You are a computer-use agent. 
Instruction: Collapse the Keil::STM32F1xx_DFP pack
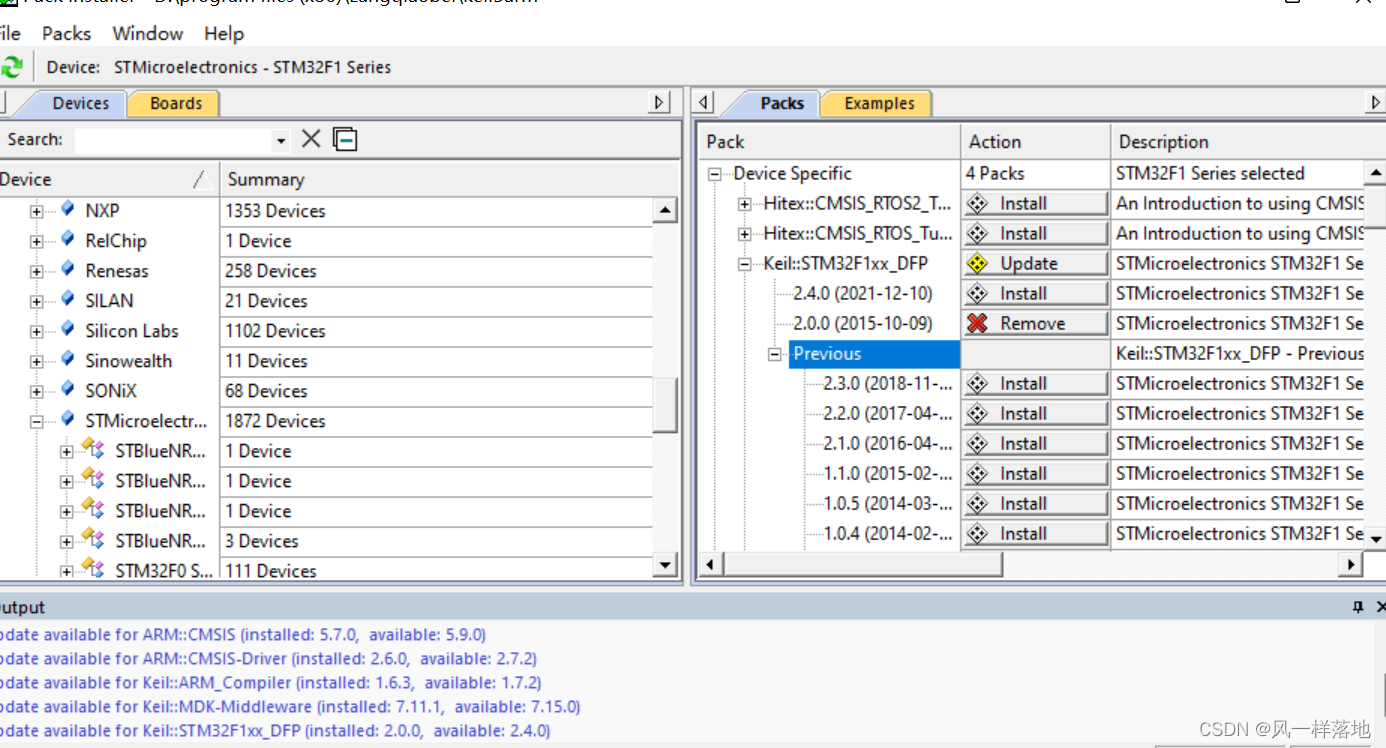coord(745,264)
